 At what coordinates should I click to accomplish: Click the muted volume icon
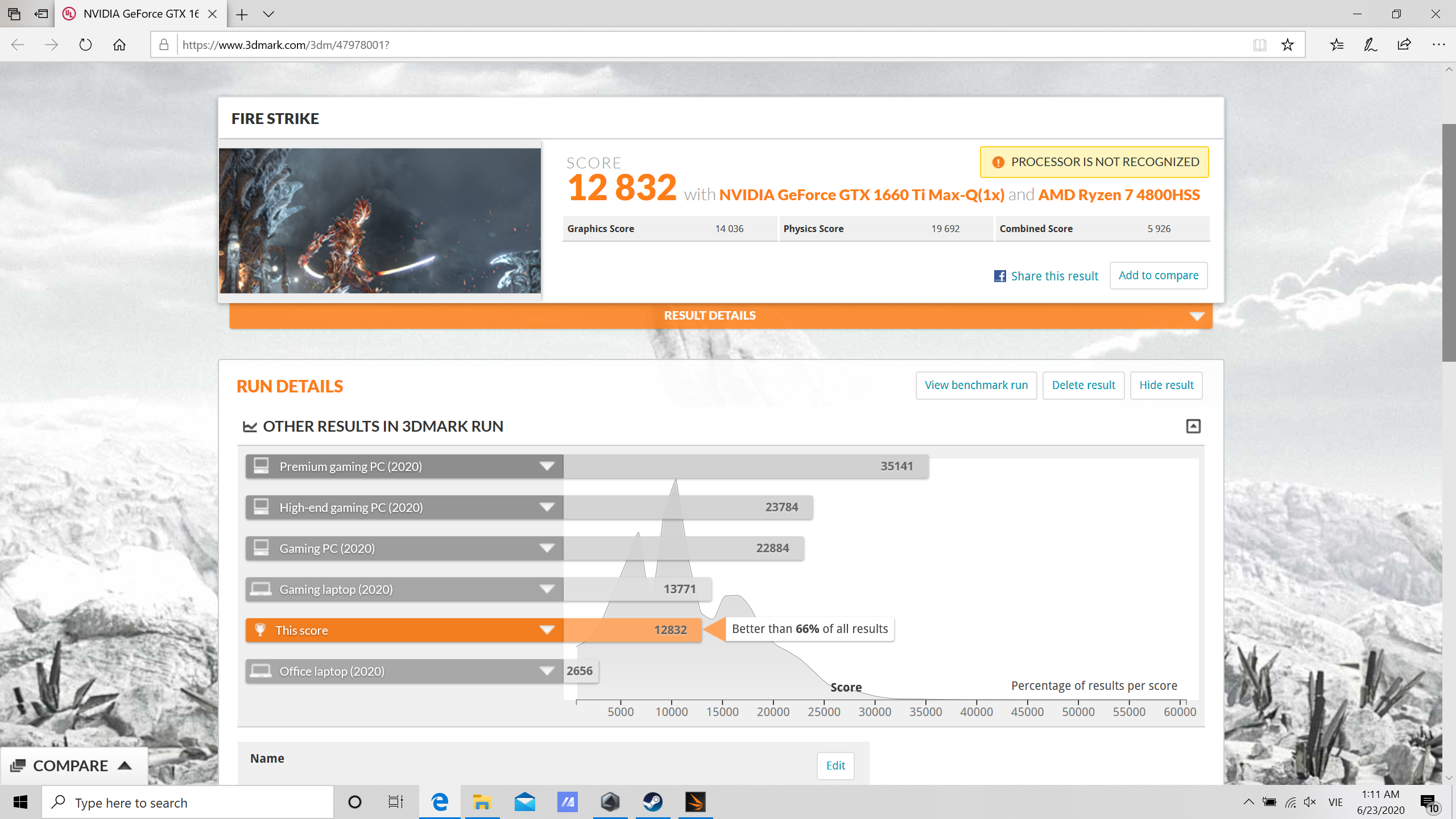click(x=1310, y=802)
